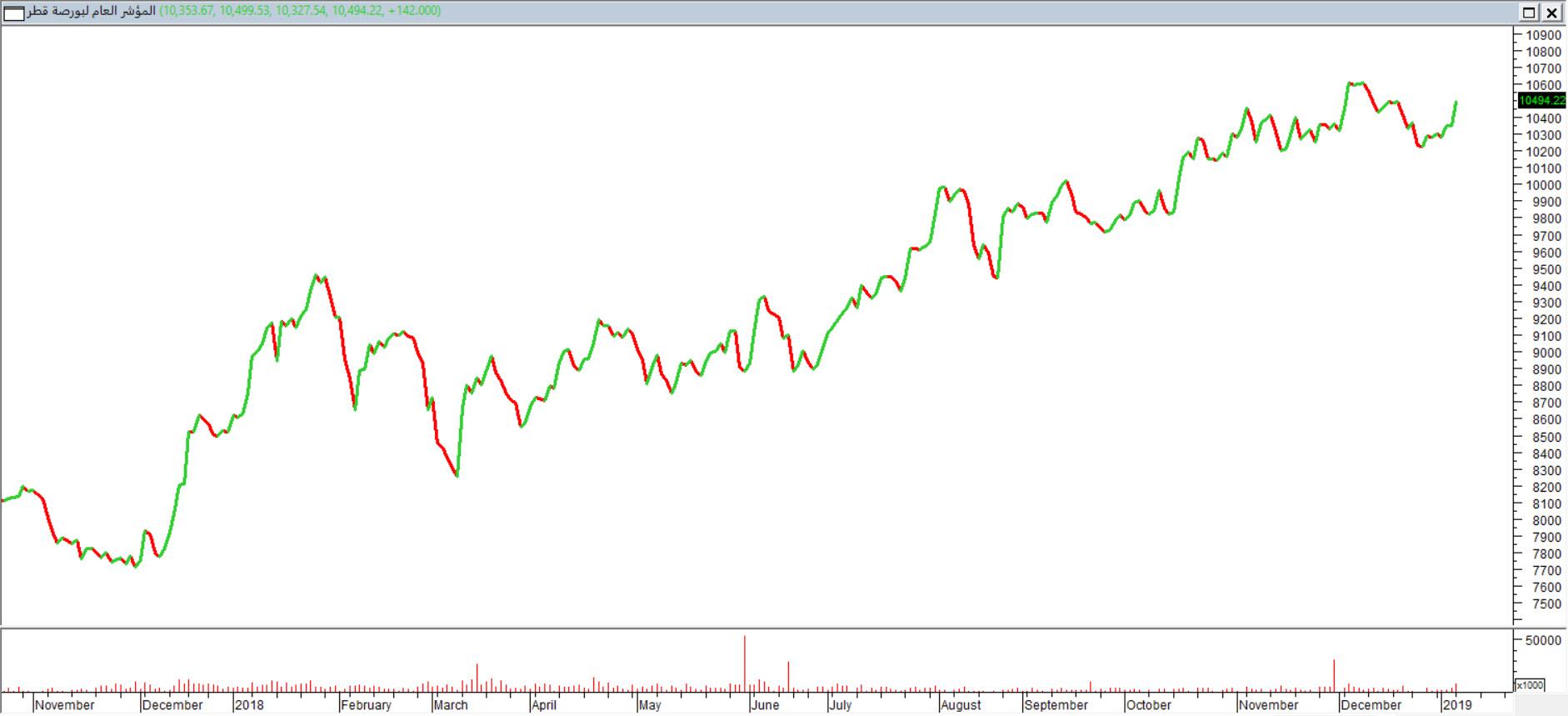Viewport: 1568px width, 716px height.
Task: Click the 9700 price axis label
Action: (x=1547, y=236)
